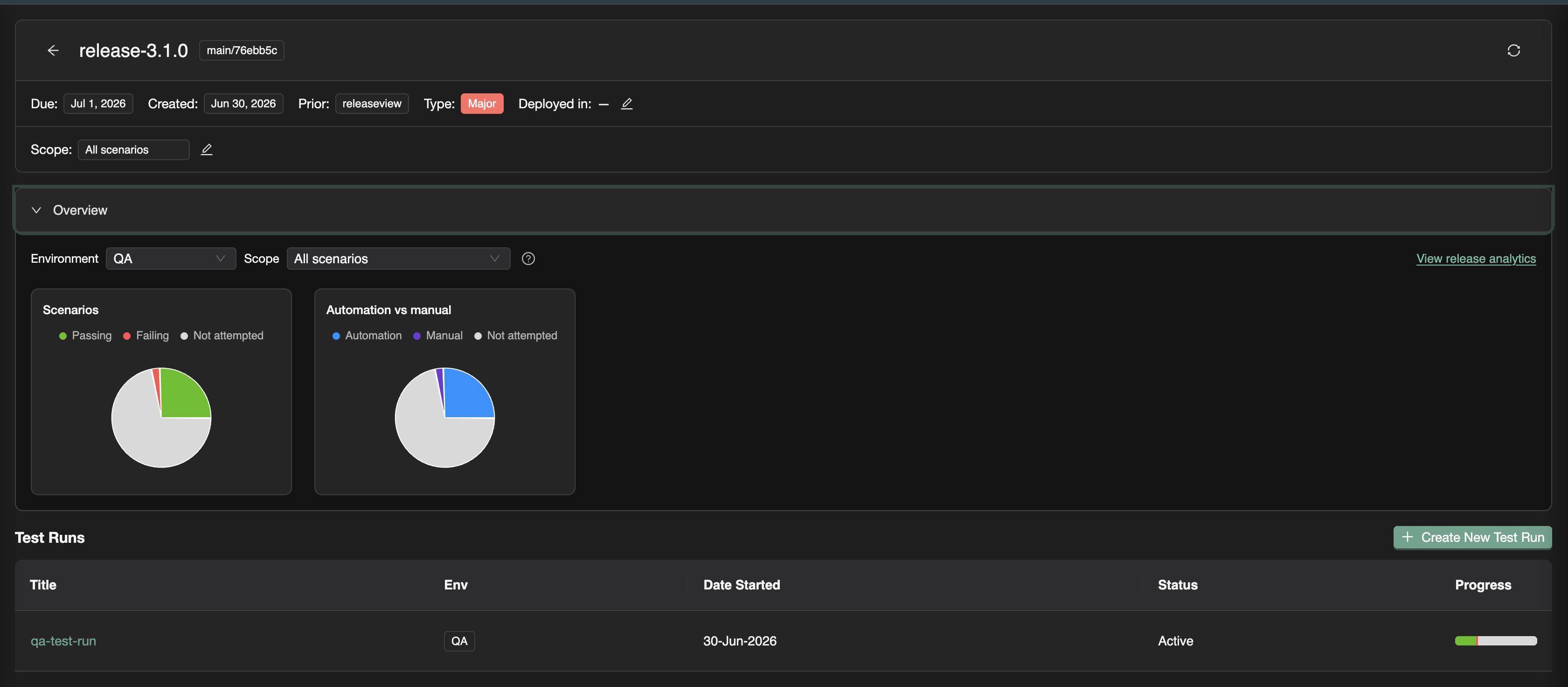Go back using the left arrow icon
Viewport: 1568px width, 687px height.
53,50
